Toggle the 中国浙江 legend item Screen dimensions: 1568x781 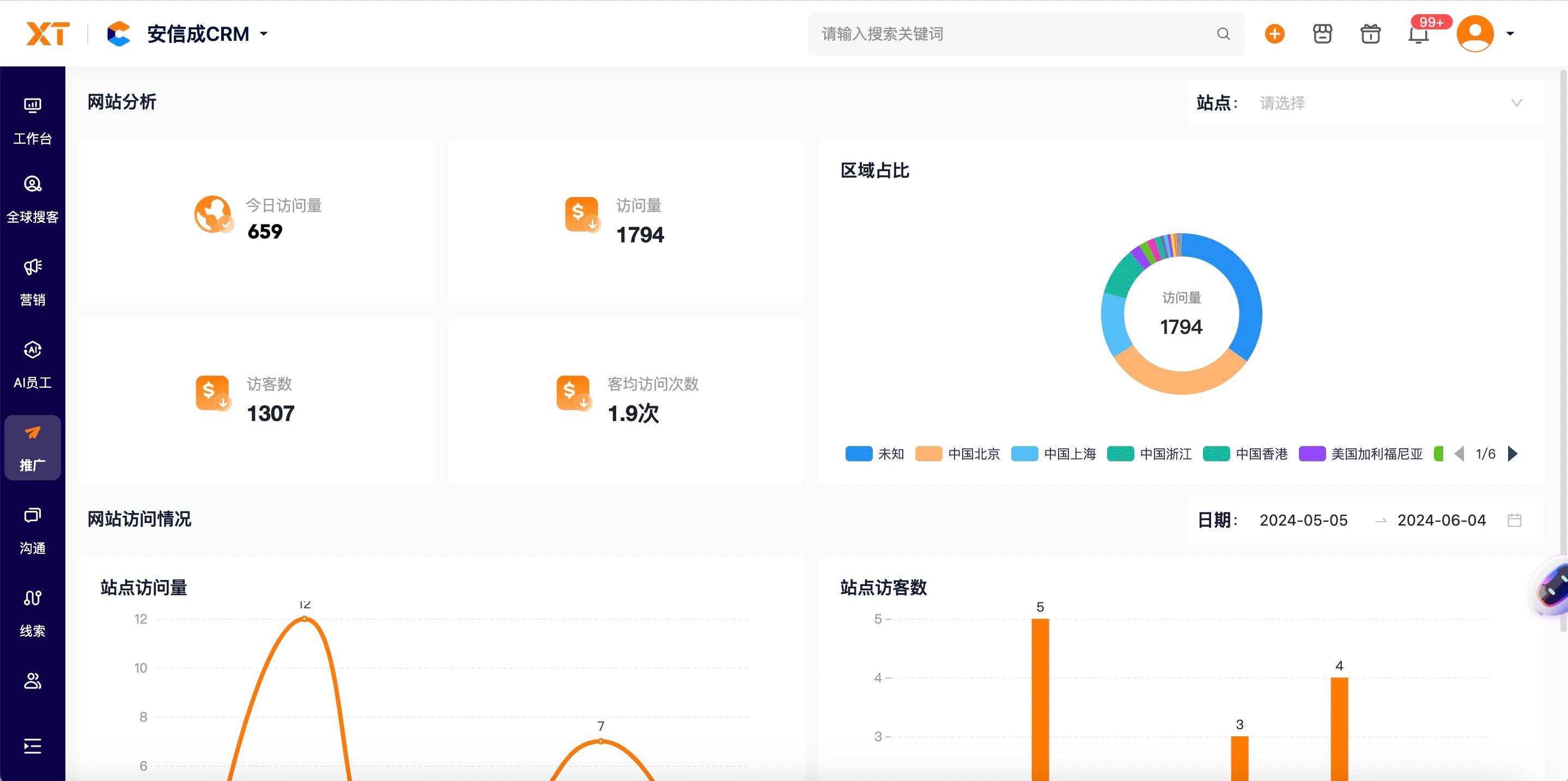click(x=1149, y=454)
